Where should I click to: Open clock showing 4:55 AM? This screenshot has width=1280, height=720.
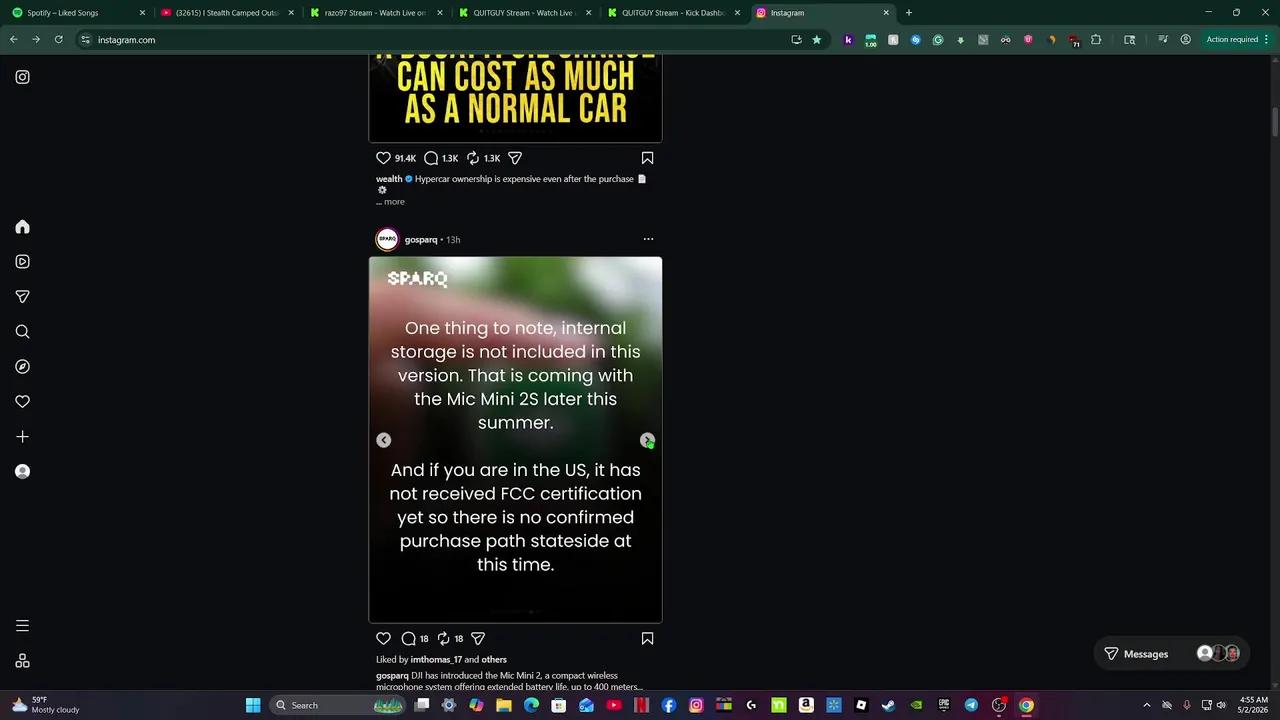(1254, 705)
